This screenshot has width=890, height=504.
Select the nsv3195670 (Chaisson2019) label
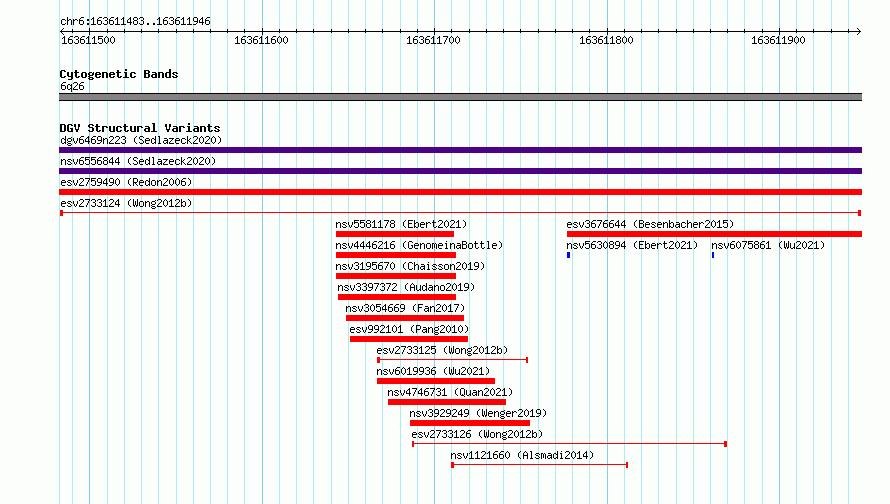[x=410, y=266]
